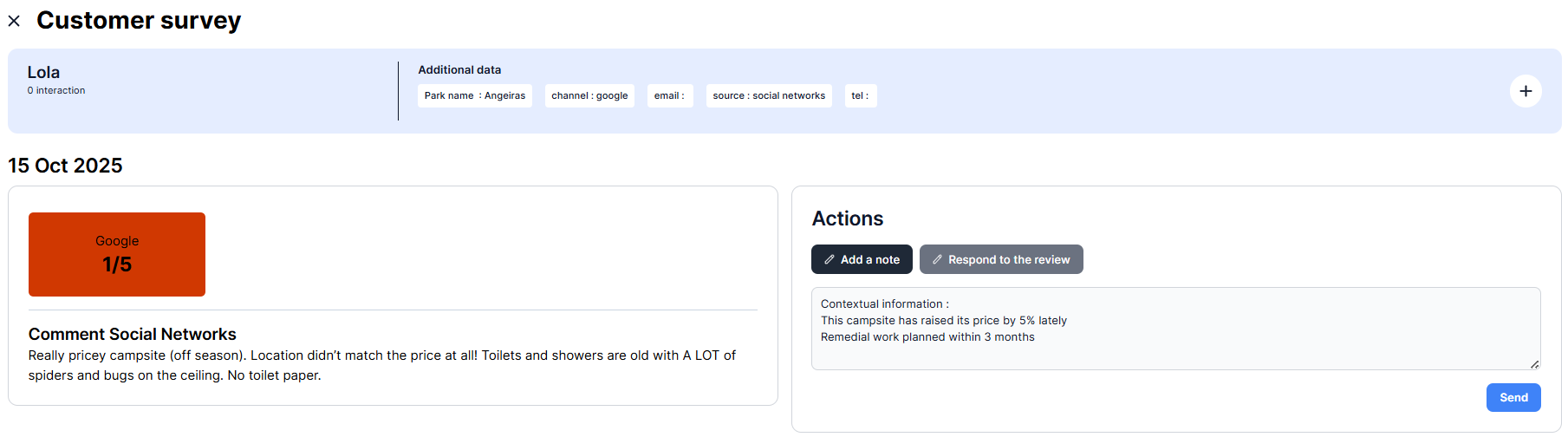Click the pencil icon on Respond to the review
This screenshot has height=437, width=1568.
[x=937, y=259]
